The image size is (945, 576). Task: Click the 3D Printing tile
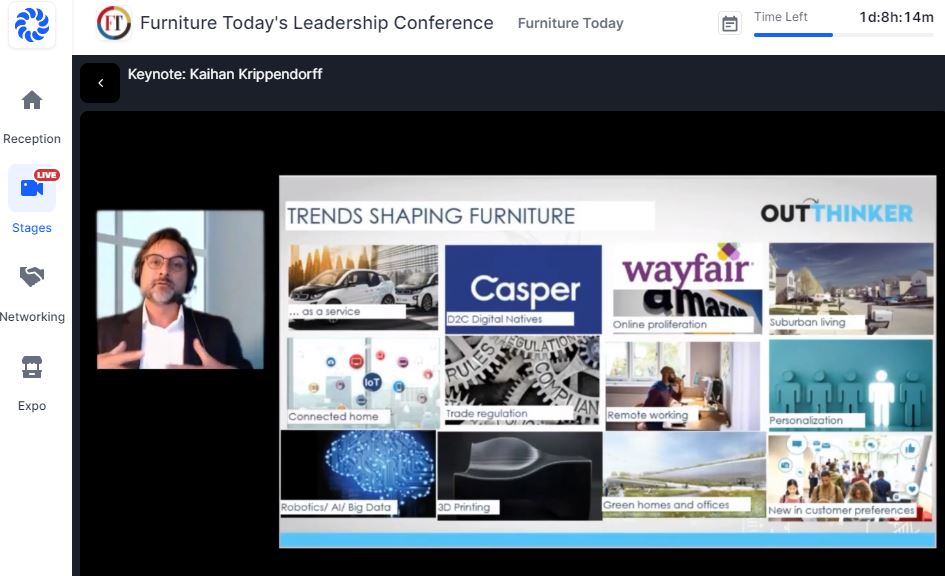point(520,475)
